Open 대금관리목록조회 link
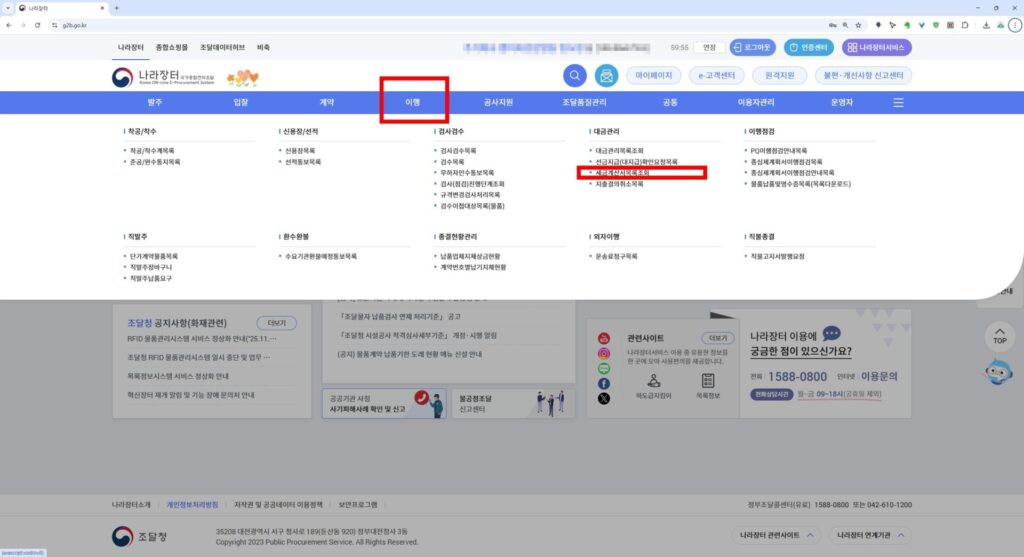The height and width of the screenshot is (557, 1024). pos(619,151)
